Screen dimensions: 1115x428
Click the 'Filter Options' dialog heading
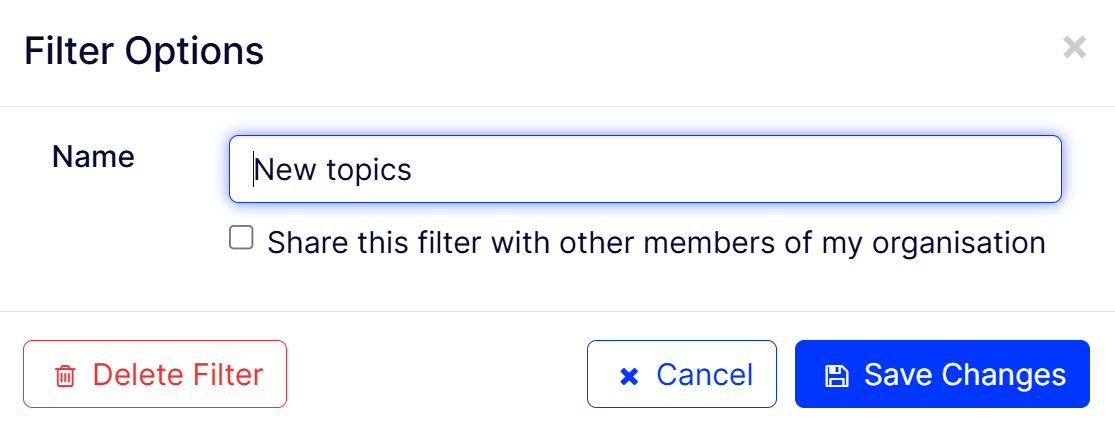click(x=144, y=50)
